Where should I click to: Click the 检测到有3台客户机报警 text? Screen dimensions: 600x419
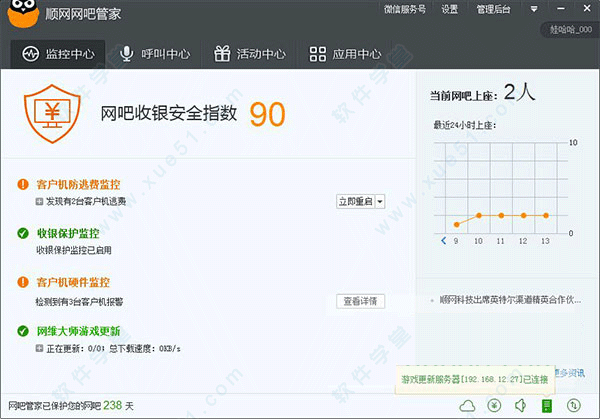tap(80, 302)
